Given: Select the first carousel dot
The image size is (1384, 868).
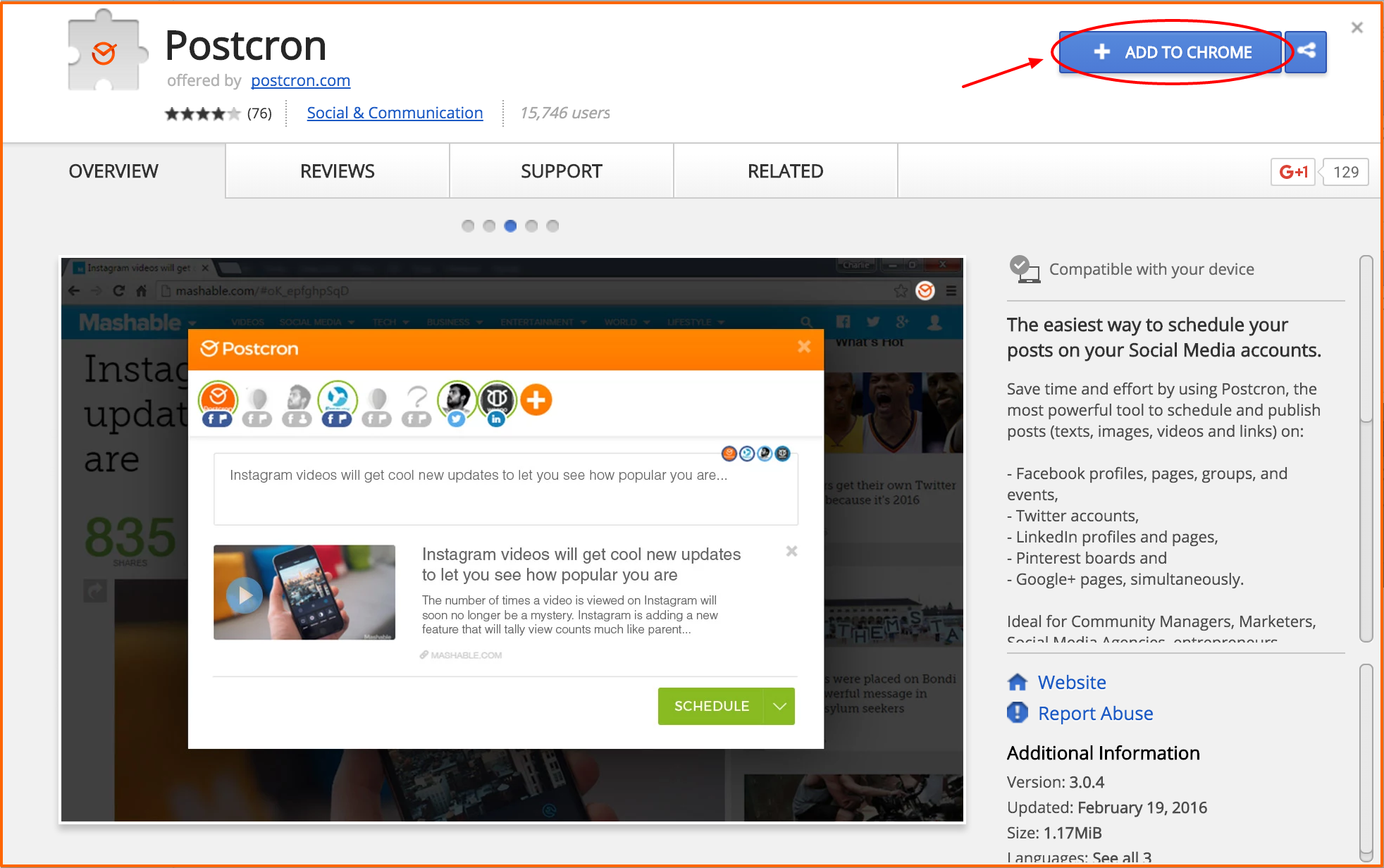Looking at the screenshot, I should 468,225.
